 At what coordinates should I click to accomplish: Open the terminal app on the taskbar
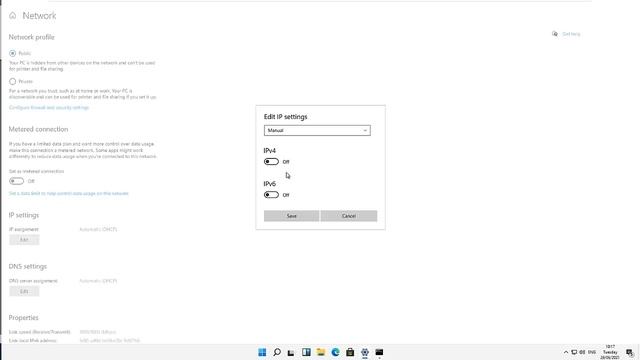pyautogui.click(x=380, y=352)
